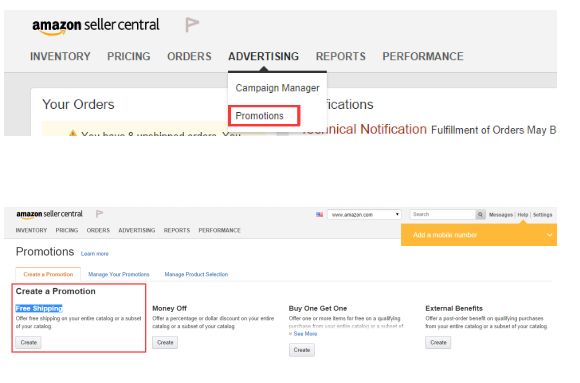
Task: Click the Search input field
Action: (443, 215)
